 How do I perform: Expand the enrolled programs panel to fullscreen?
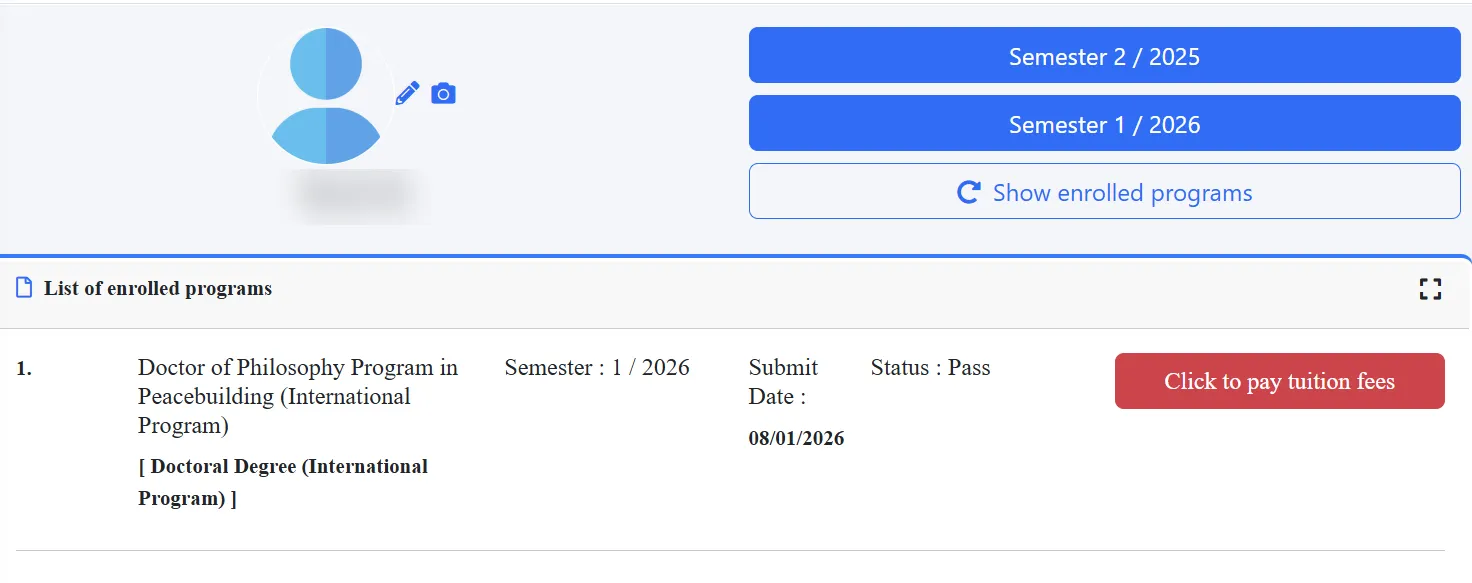click(1430, 290)
